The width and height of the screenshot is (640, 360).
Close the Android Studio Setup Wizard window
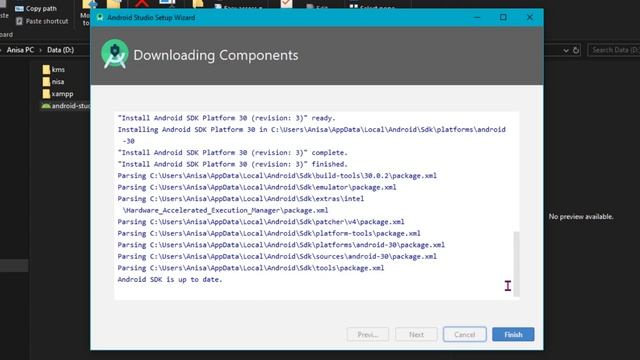pos(529,18)
